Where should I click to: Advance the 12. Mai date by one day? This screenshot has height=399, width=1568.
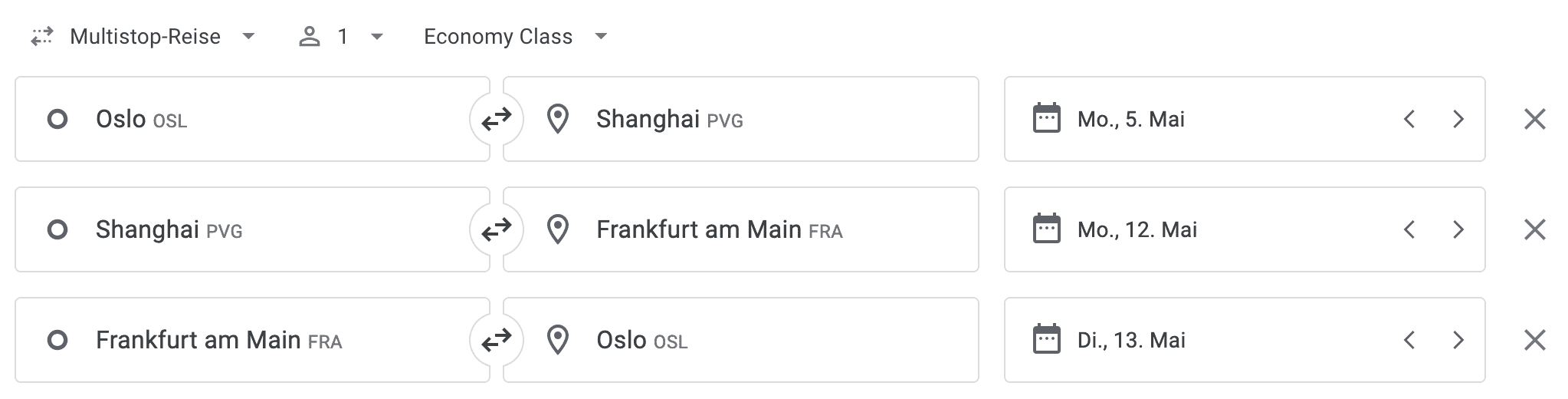pyautogui.click(x=1458, y=229)
